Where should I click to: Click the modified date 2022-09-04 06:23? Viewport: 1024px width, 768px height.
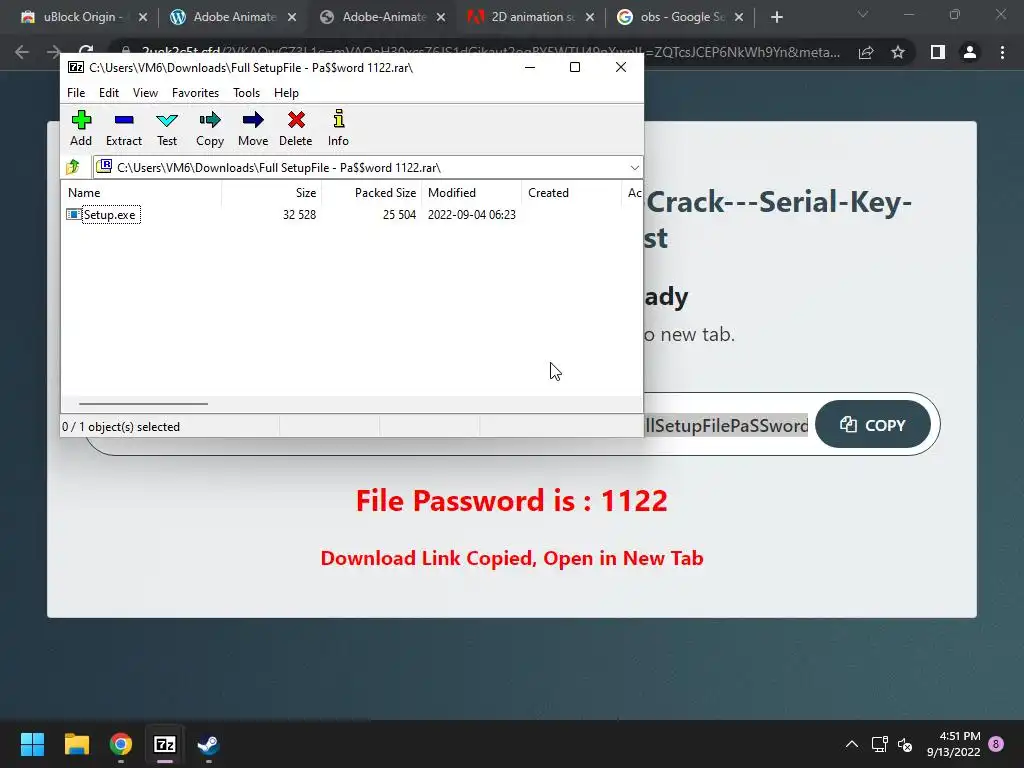(x=472, y=215)
